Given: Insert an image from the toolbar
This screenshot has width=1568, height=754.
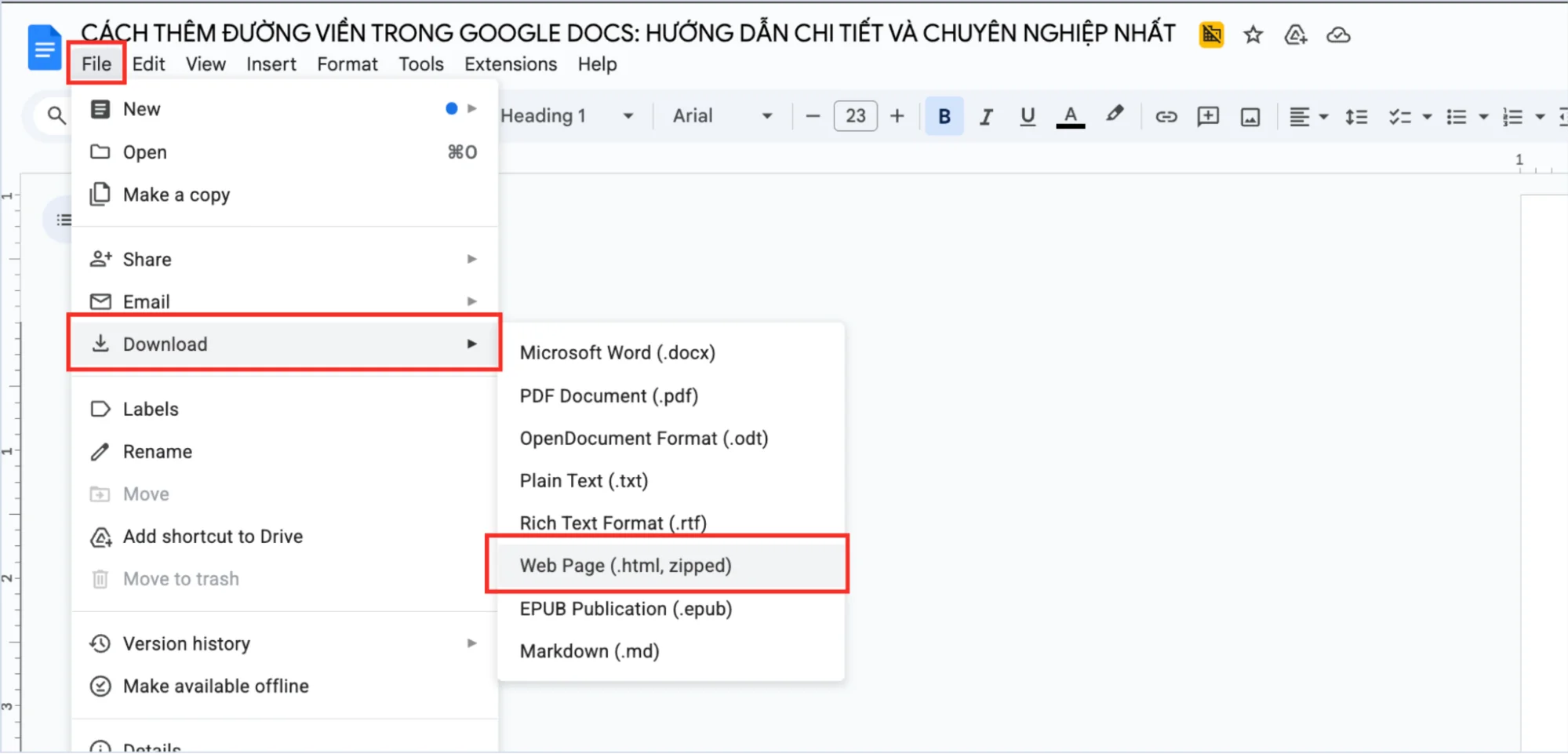Looking at the screenshot, I should [1250, 117].
